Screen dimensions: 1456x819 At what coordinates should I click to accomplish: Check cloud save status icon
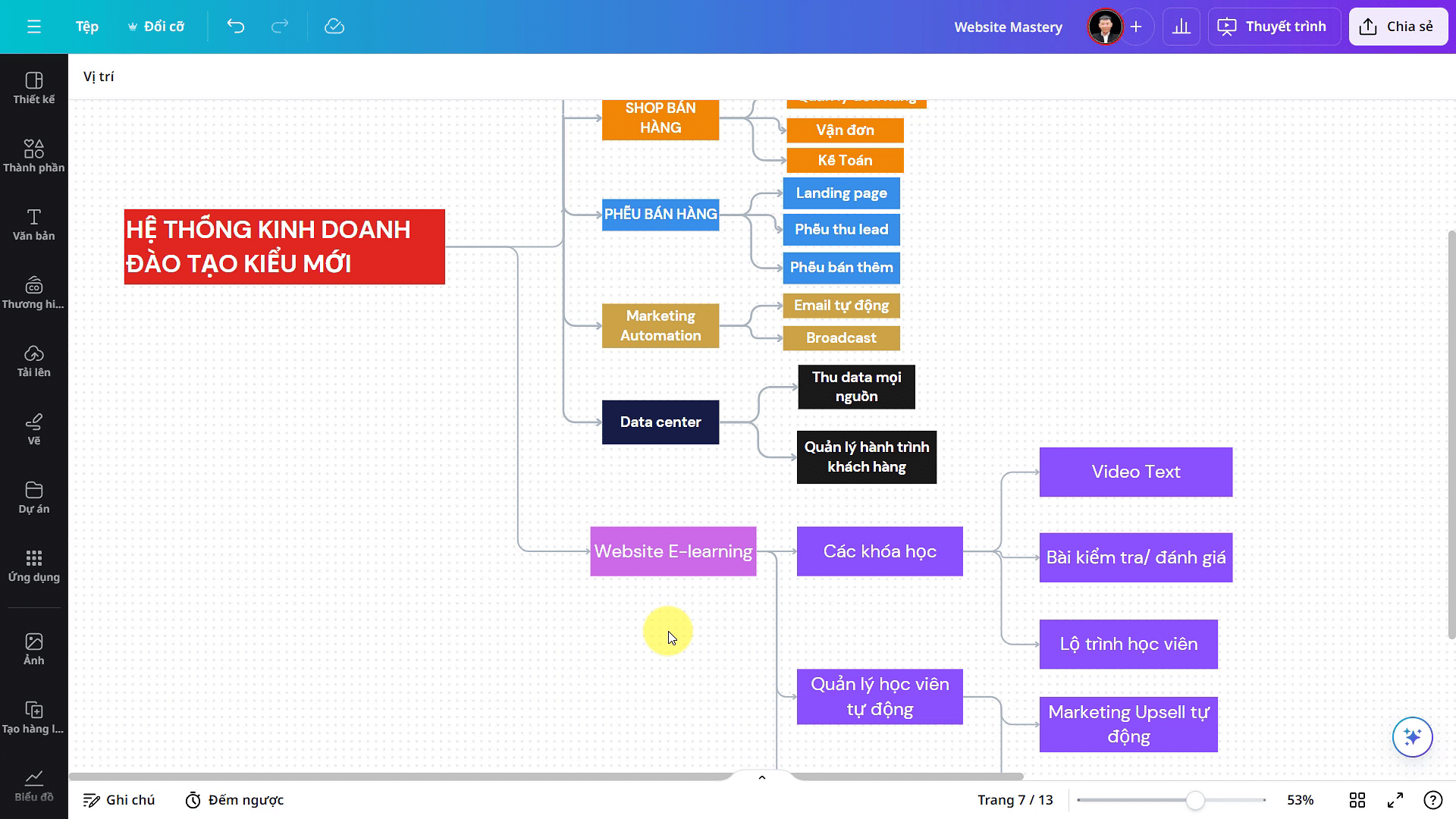(334, 27)
